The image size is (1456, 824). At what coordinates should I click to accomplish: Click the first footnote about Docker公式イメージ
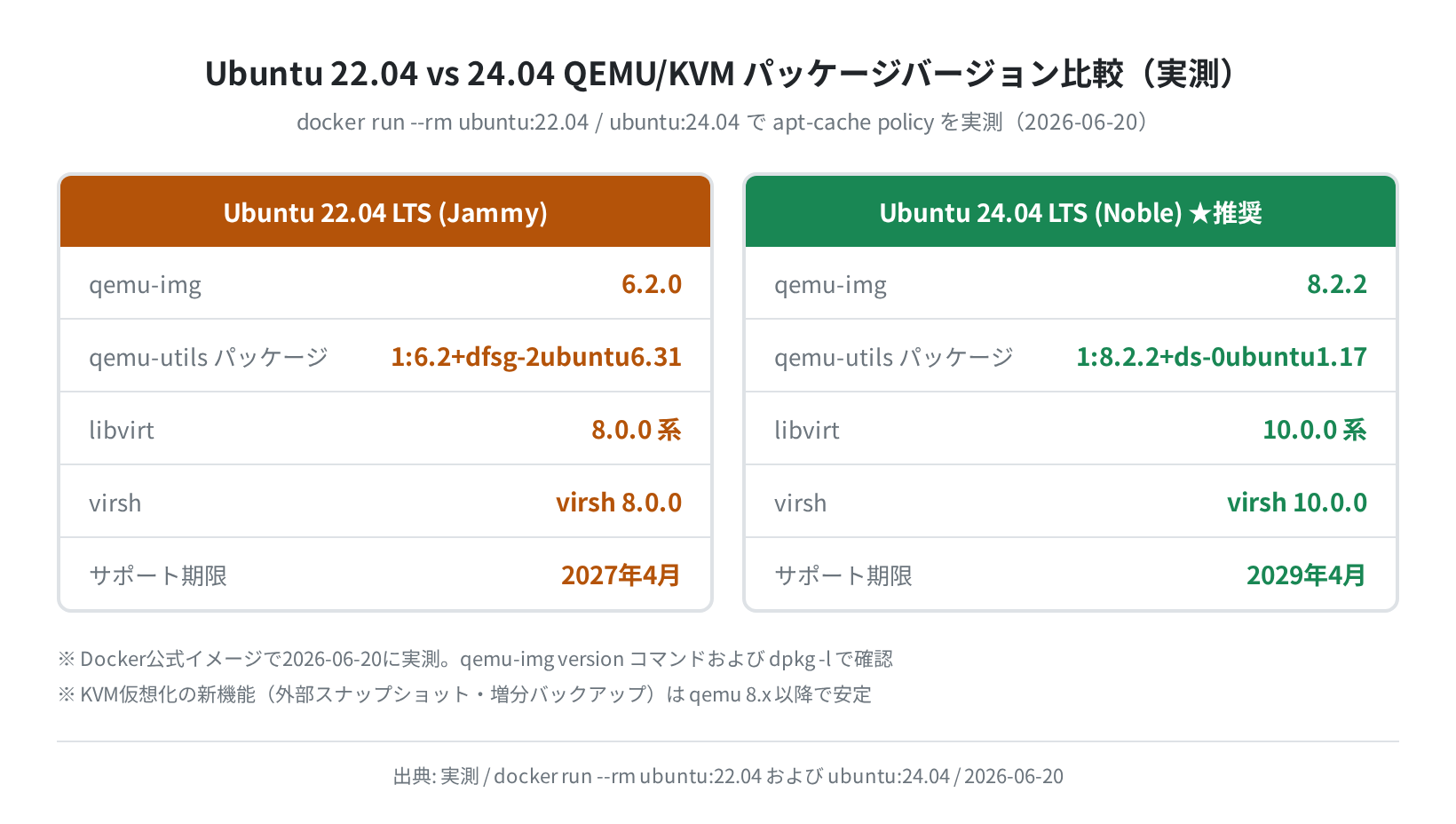click(x=475, y=659)
